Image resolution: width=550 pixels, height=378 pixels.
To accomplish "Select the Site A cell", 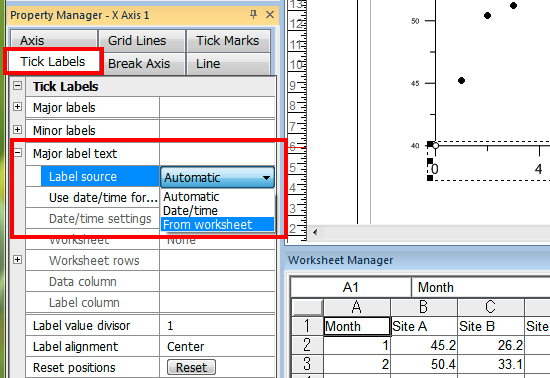I will tap(424, 326).
